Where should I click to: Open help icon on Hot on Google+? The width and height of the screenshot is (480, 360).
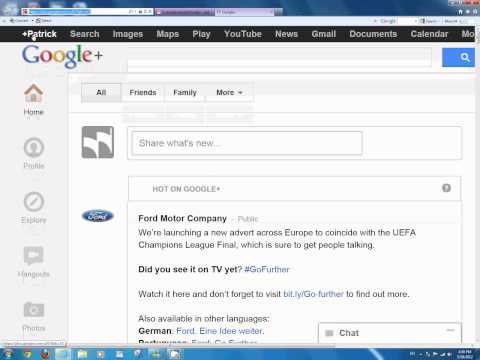pyautogui.click(x=446, y=188)
